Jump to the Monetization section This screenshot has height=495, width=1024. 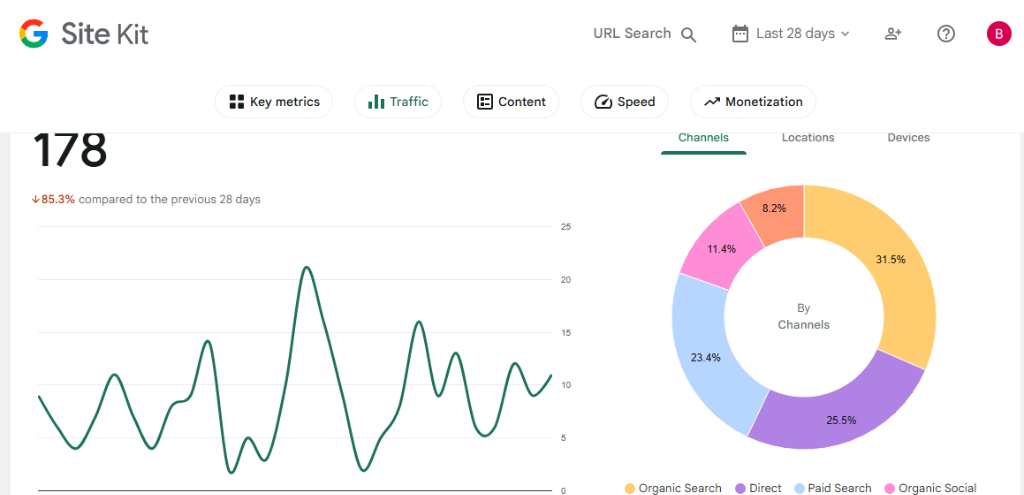pos(753,102)
